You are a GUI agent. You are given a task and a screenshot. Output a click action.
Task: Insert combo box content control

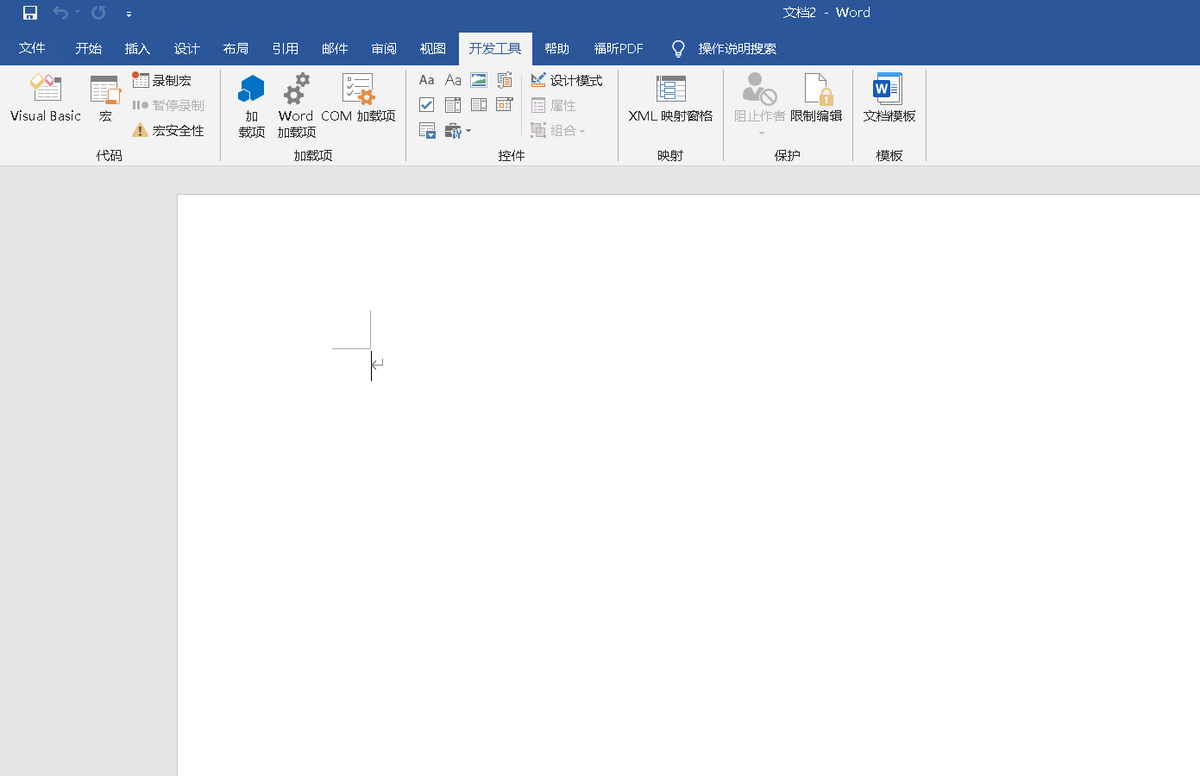coord(453,105)
